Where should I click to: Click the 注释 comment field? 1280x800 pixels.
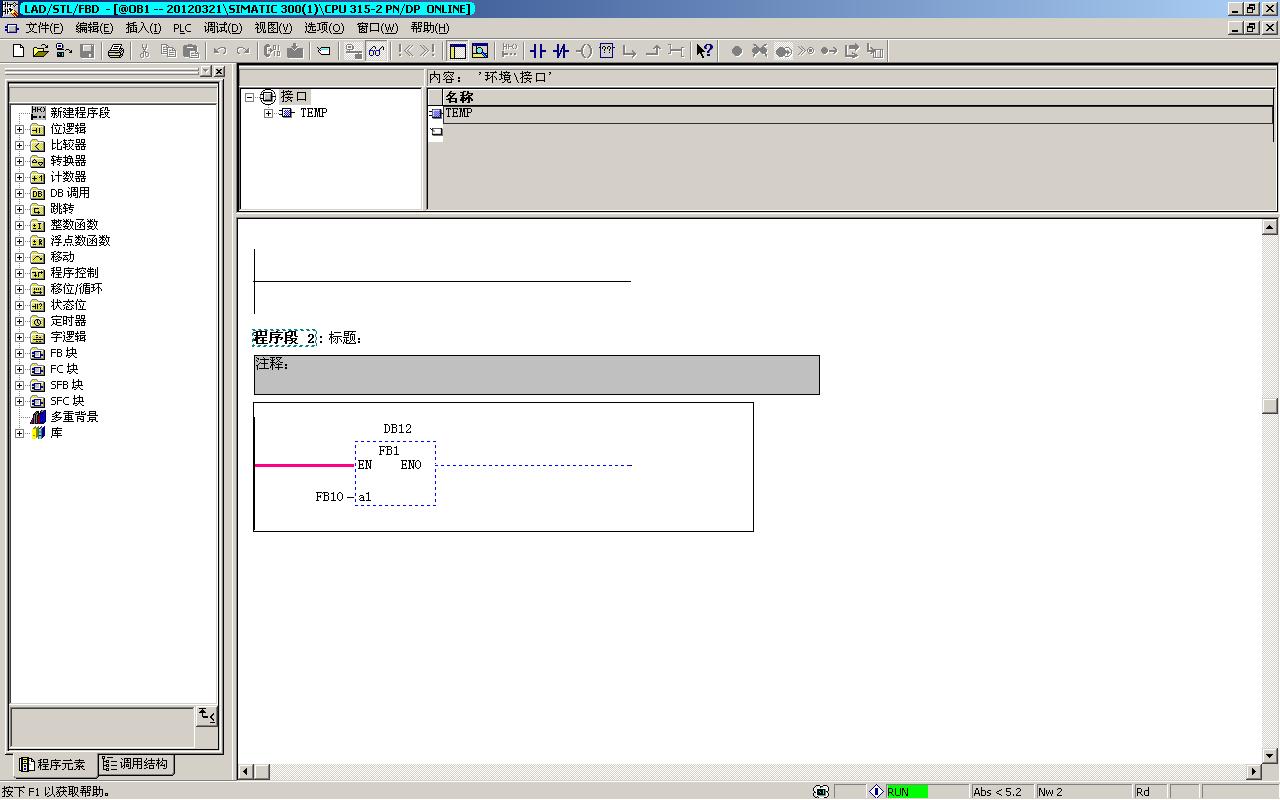(x=536, y=375)
